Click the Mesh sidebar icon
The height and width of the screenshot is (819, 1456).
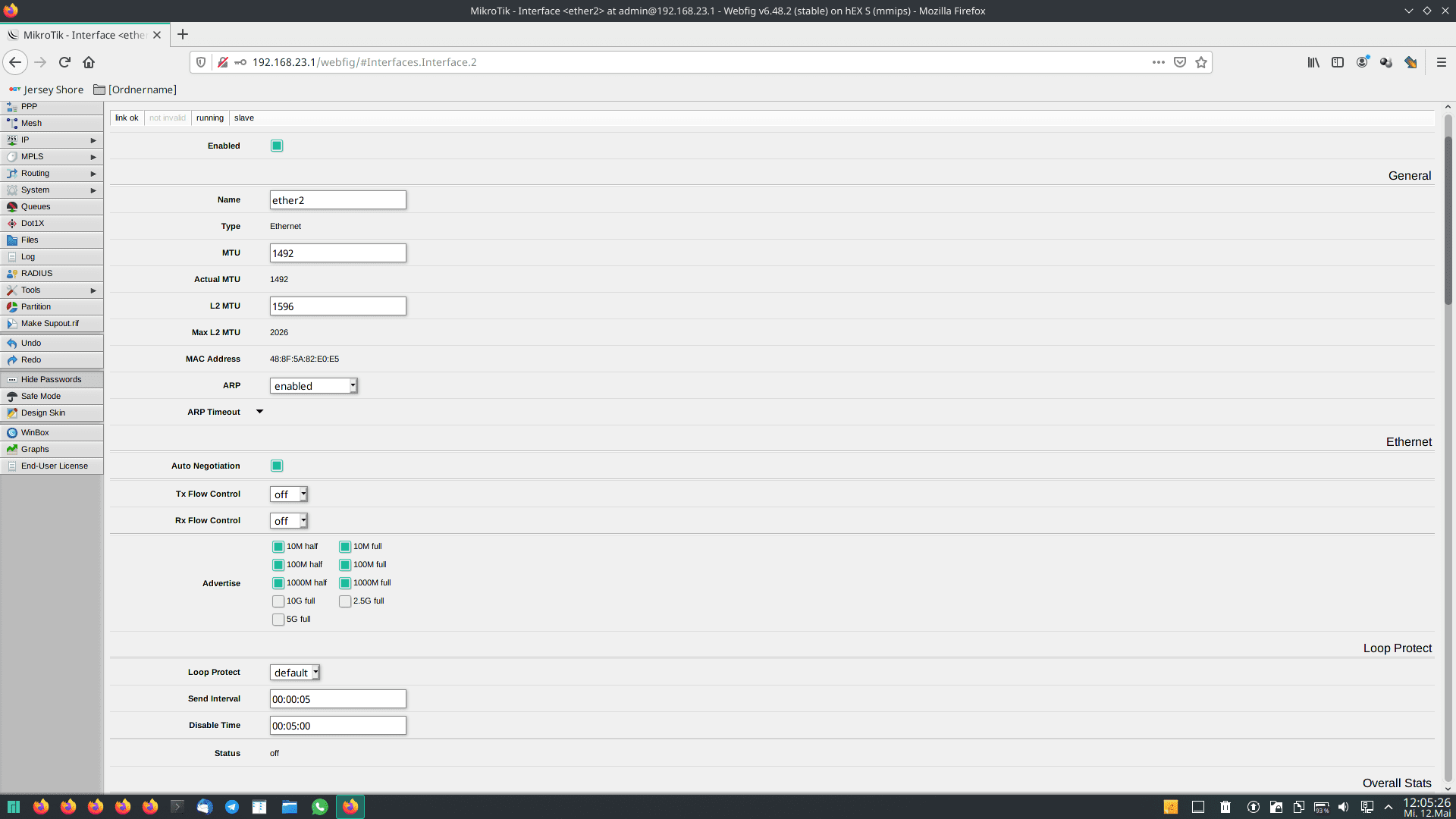pos(12,123)
